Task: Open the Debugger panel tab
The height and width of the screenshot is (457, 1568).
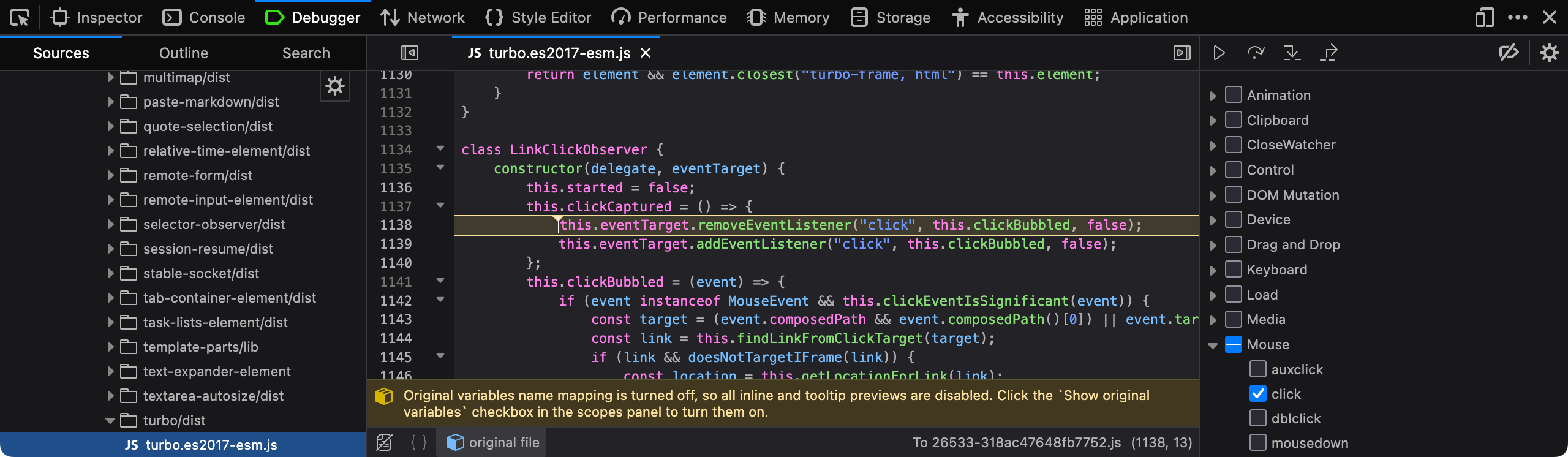Action: tap(313, 18)
